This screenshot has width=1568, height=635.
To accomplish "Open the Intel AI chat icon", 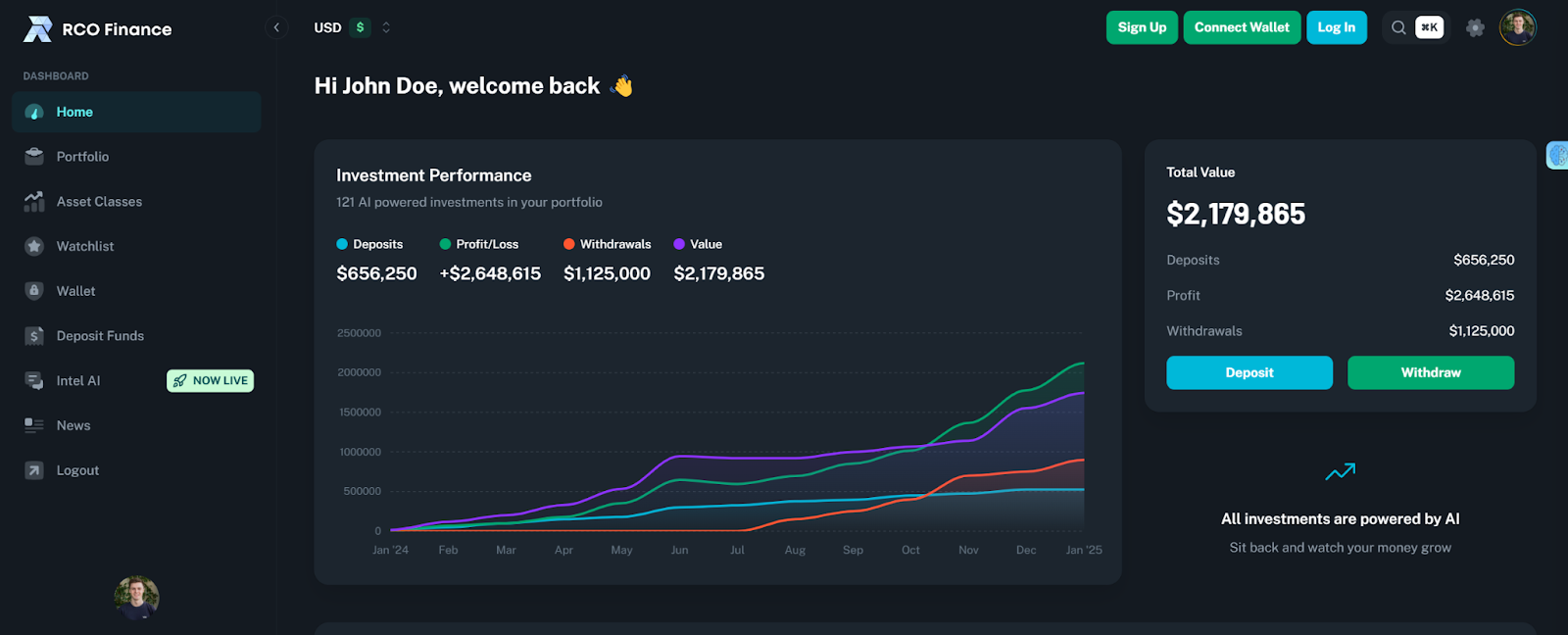I will [34, 381].
